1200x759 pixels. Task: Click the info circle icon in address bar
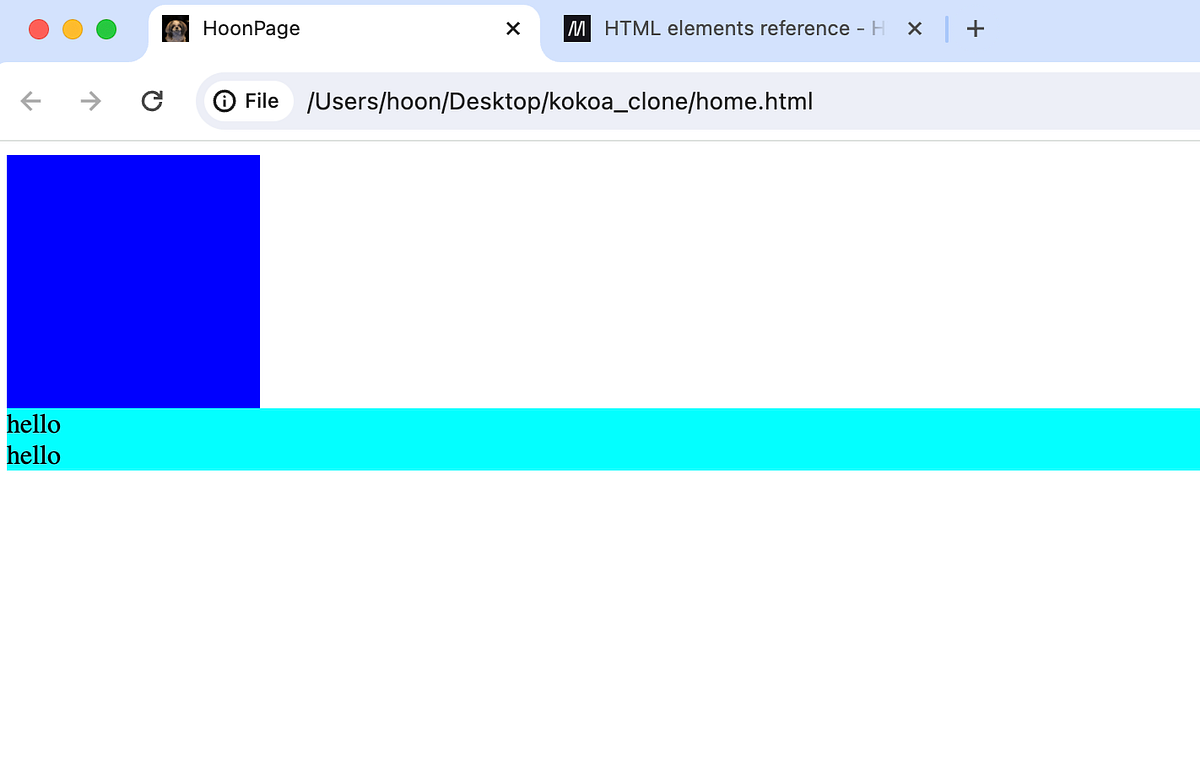(x=224, y=100)
